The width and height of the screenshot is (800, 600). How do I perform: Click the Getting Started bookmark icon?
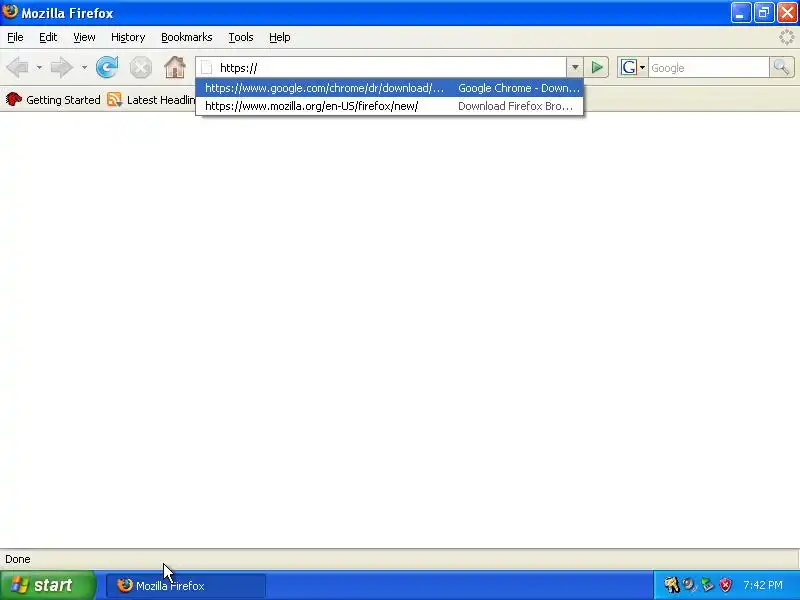click(14, 99)
